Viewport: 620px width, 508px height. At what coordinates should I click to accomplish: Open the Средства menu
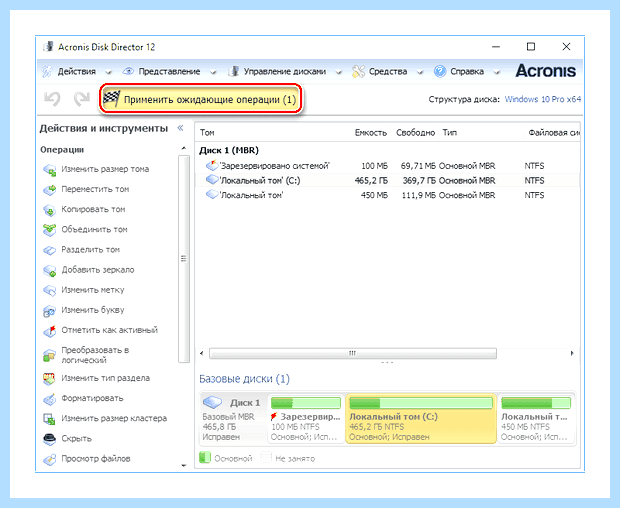point(388,72)
